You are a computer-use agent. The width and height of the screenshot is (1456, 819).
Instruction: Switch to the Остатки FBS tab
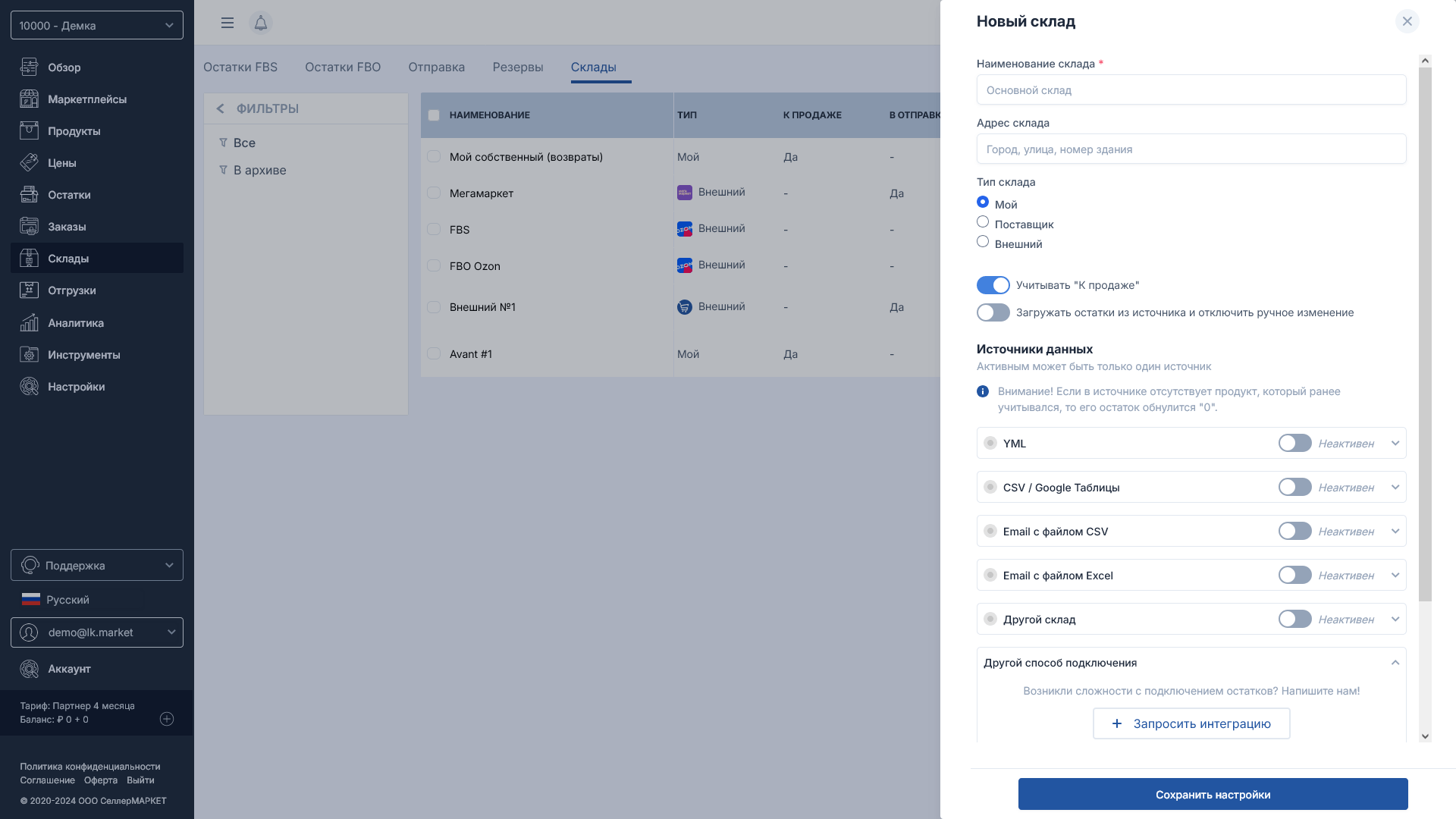[x=240, y=67]
